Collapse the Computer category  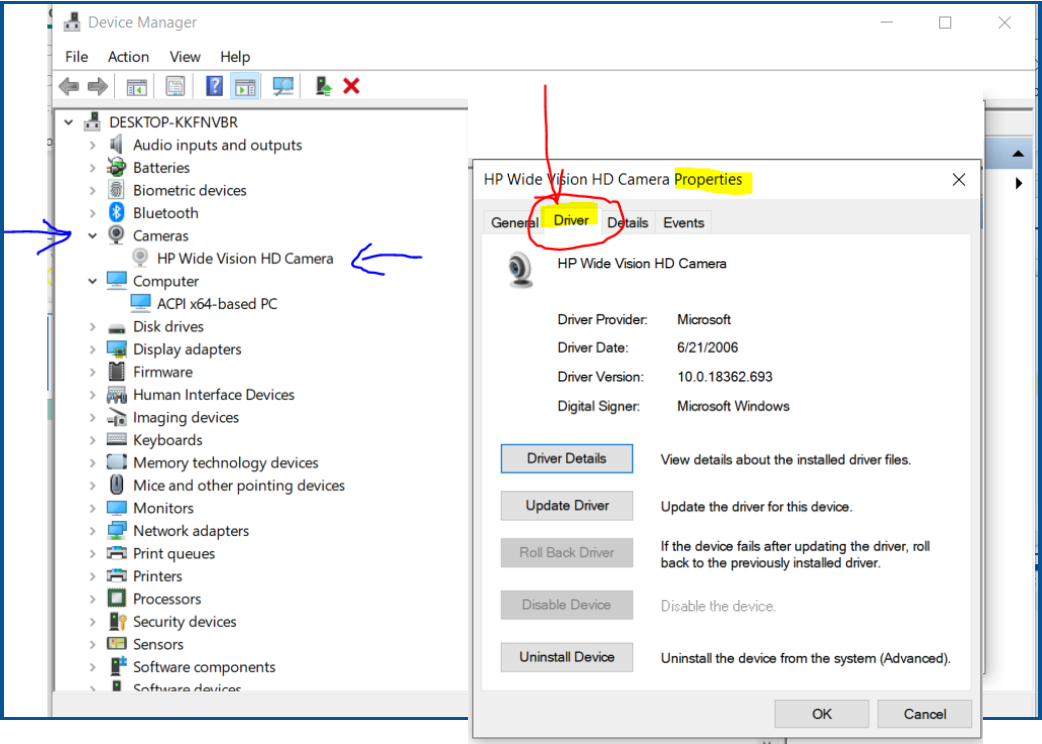pos(92,281)
